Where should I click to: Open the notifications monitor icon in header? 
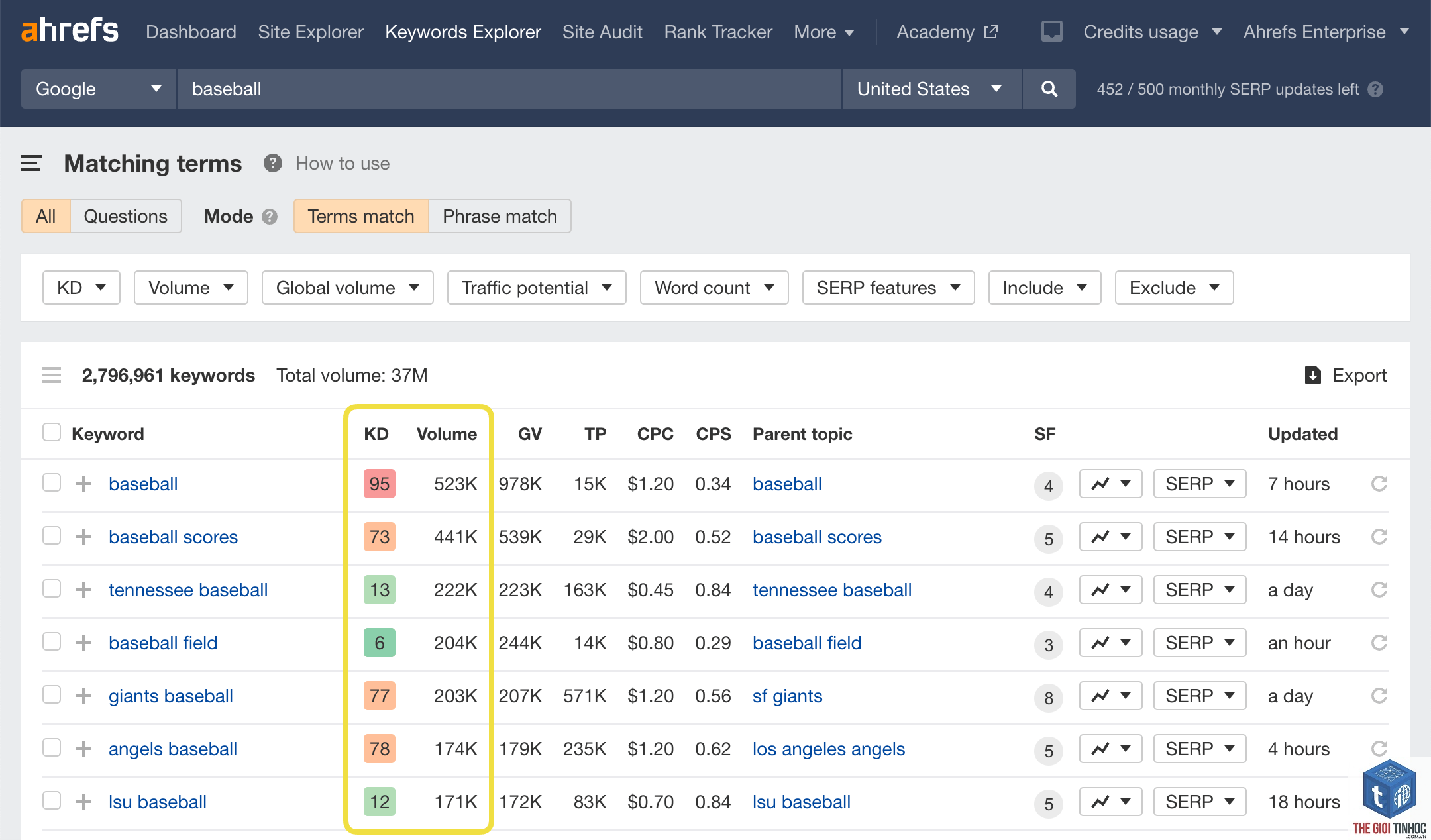(x=1051, y=31)
